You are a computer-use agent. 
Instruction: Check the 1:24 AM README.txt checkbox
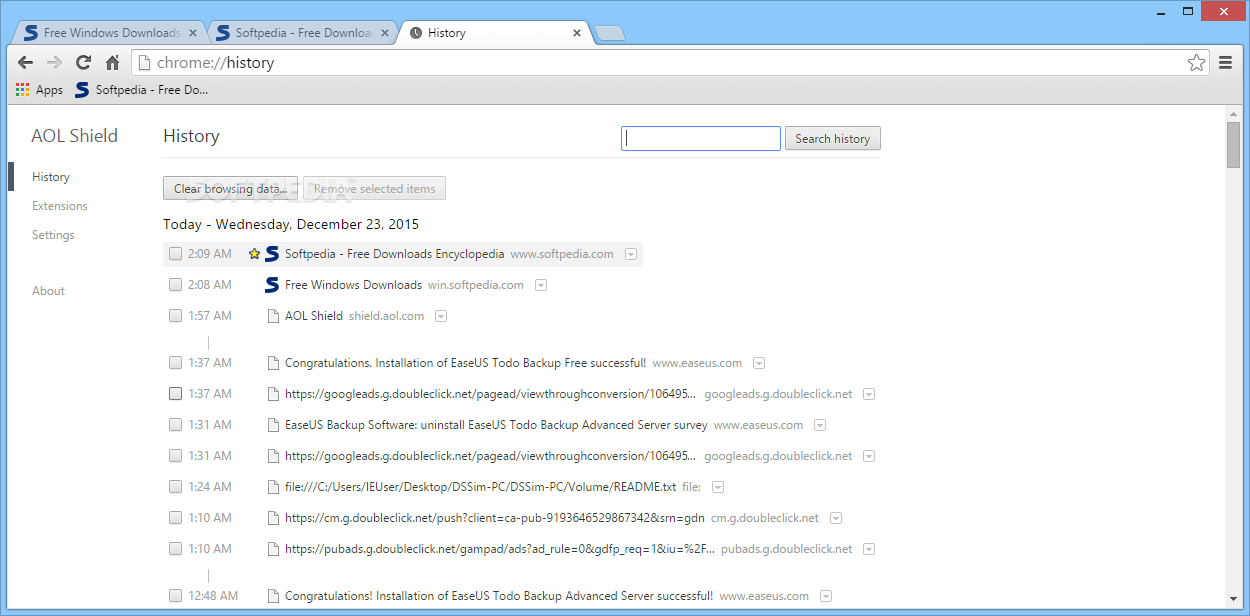click(176, 487)
